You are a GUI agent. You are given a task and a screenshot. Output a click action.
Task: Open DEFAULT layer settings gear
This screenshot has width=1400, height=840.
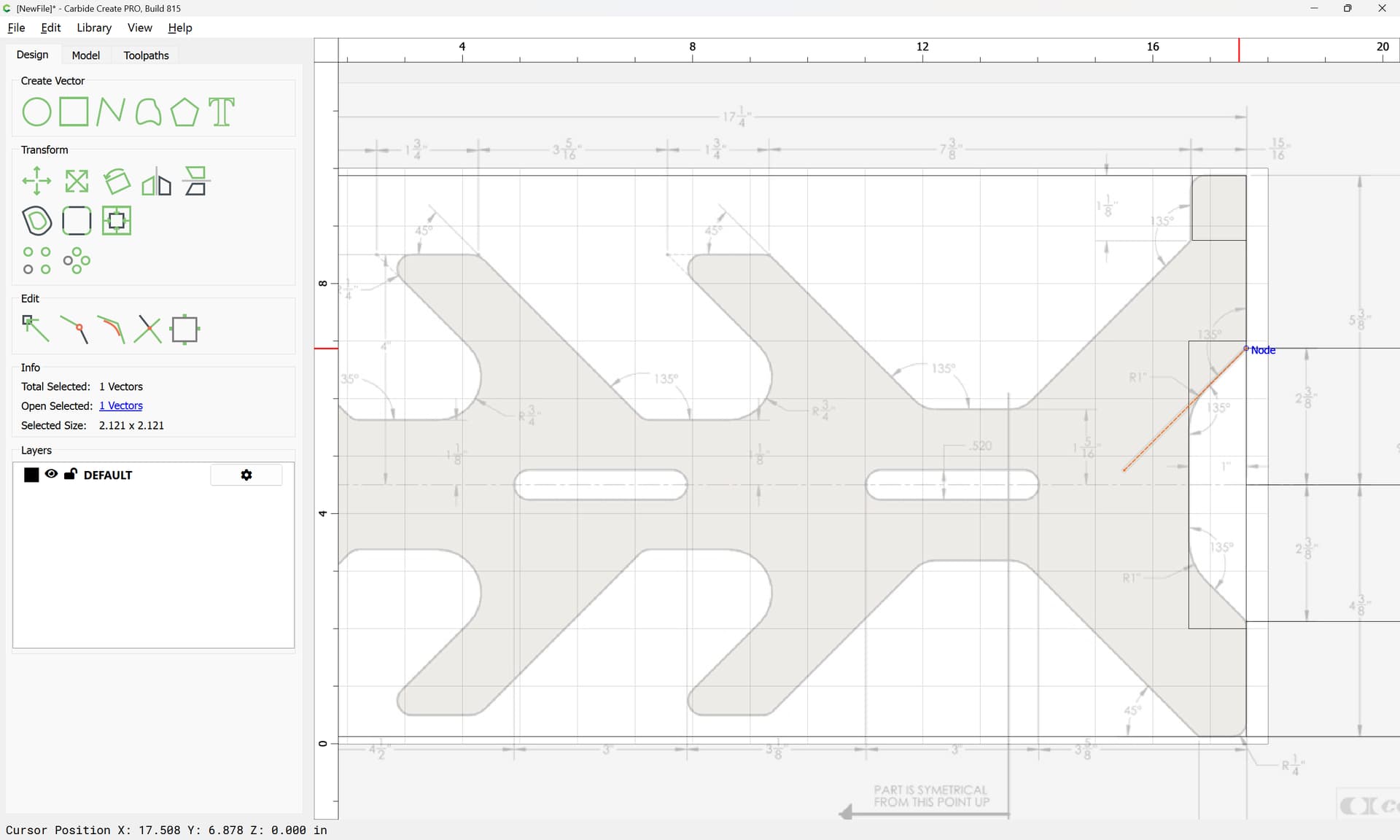pyautogui.click(x=246, y=475)
